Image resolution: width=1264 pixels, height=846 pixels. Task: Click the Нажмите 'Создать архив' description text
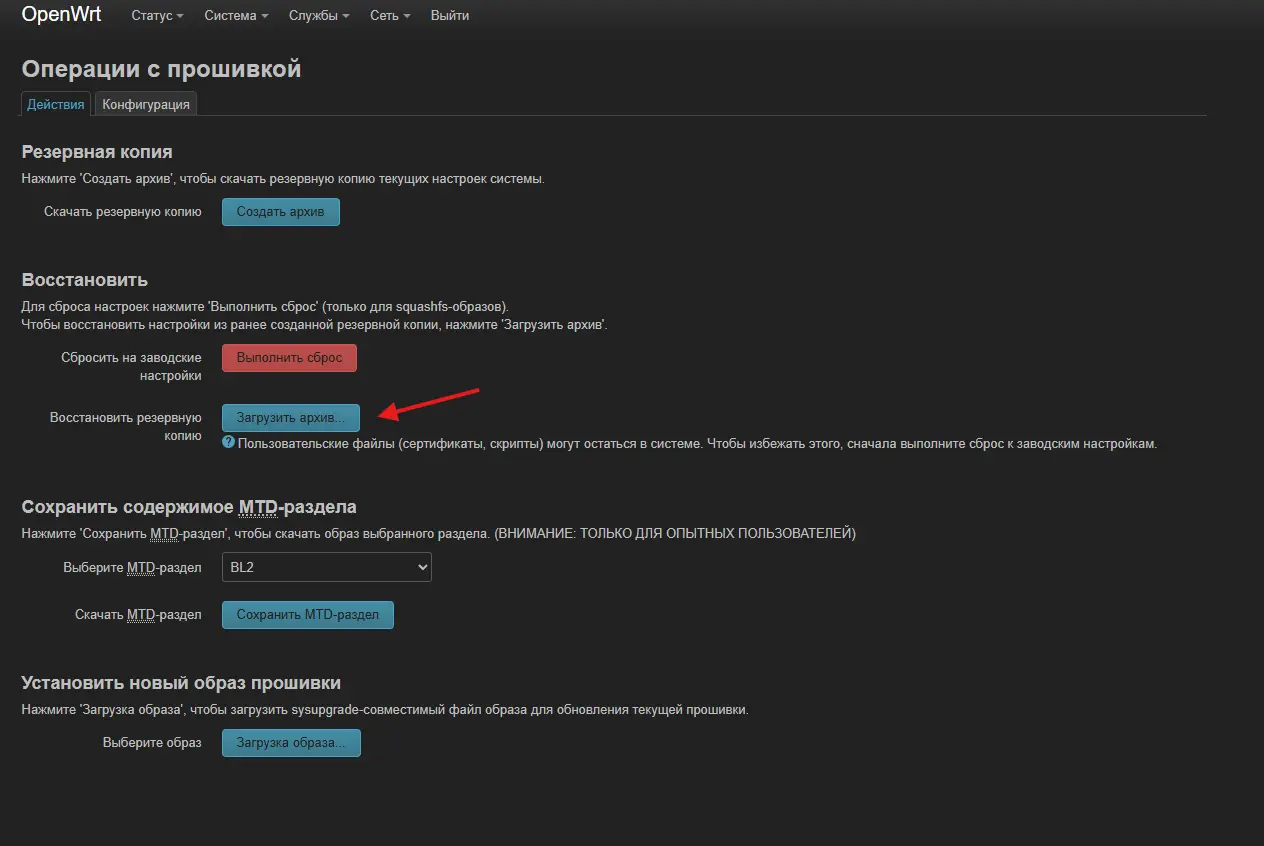(x=283, y=179)
